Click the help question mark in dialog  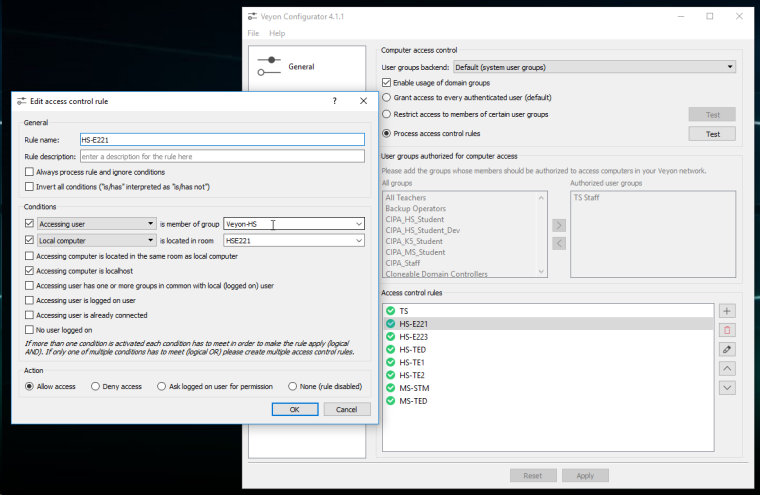click(x=334, y=101)
